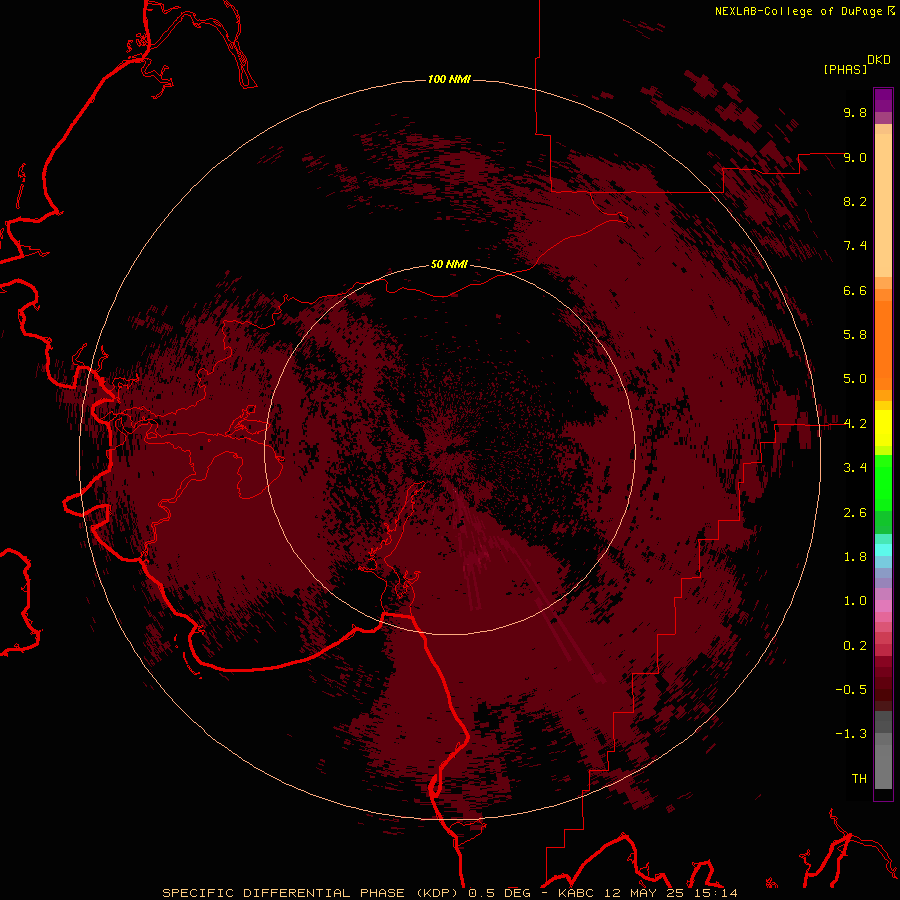Viewport: 900px width, 900px height.
Task: Click the cyan segment of the color scale
Action: click(x=883, y=550)
